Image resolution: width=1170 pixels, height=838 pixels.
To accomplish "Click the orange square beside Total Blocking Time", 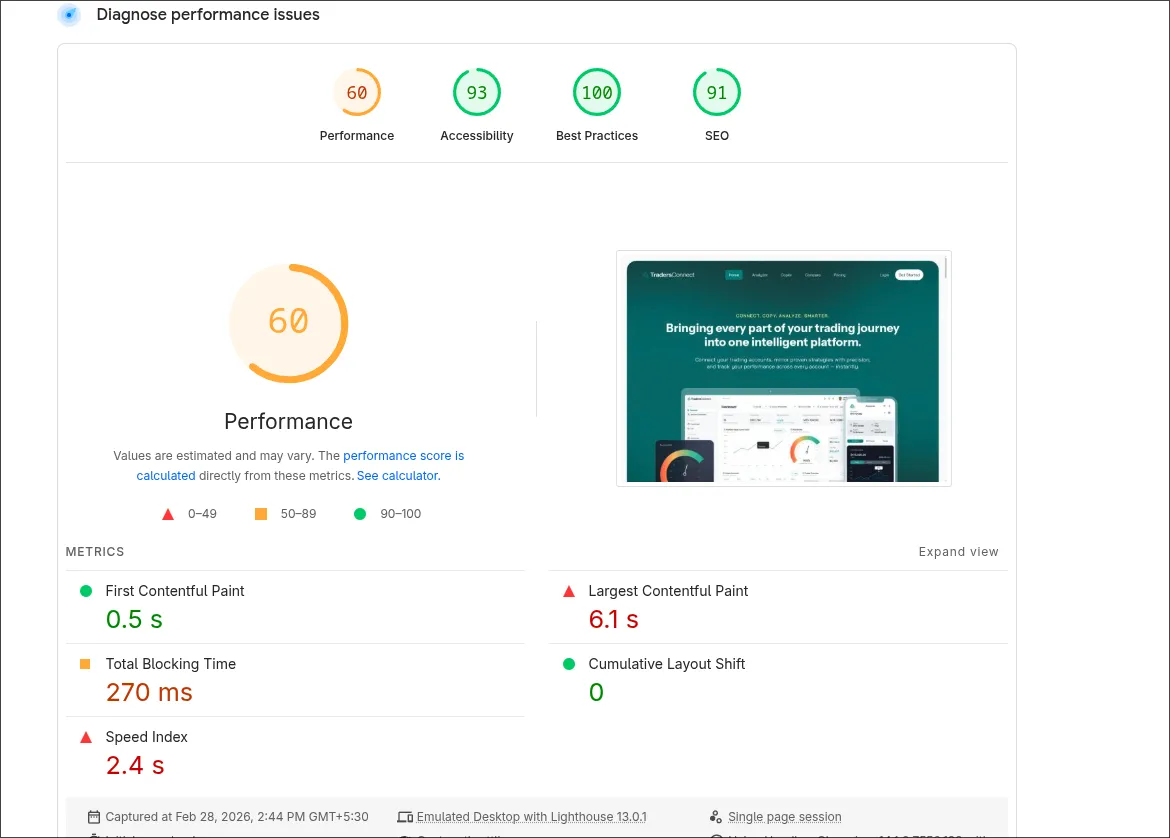I will coord(87,664).
